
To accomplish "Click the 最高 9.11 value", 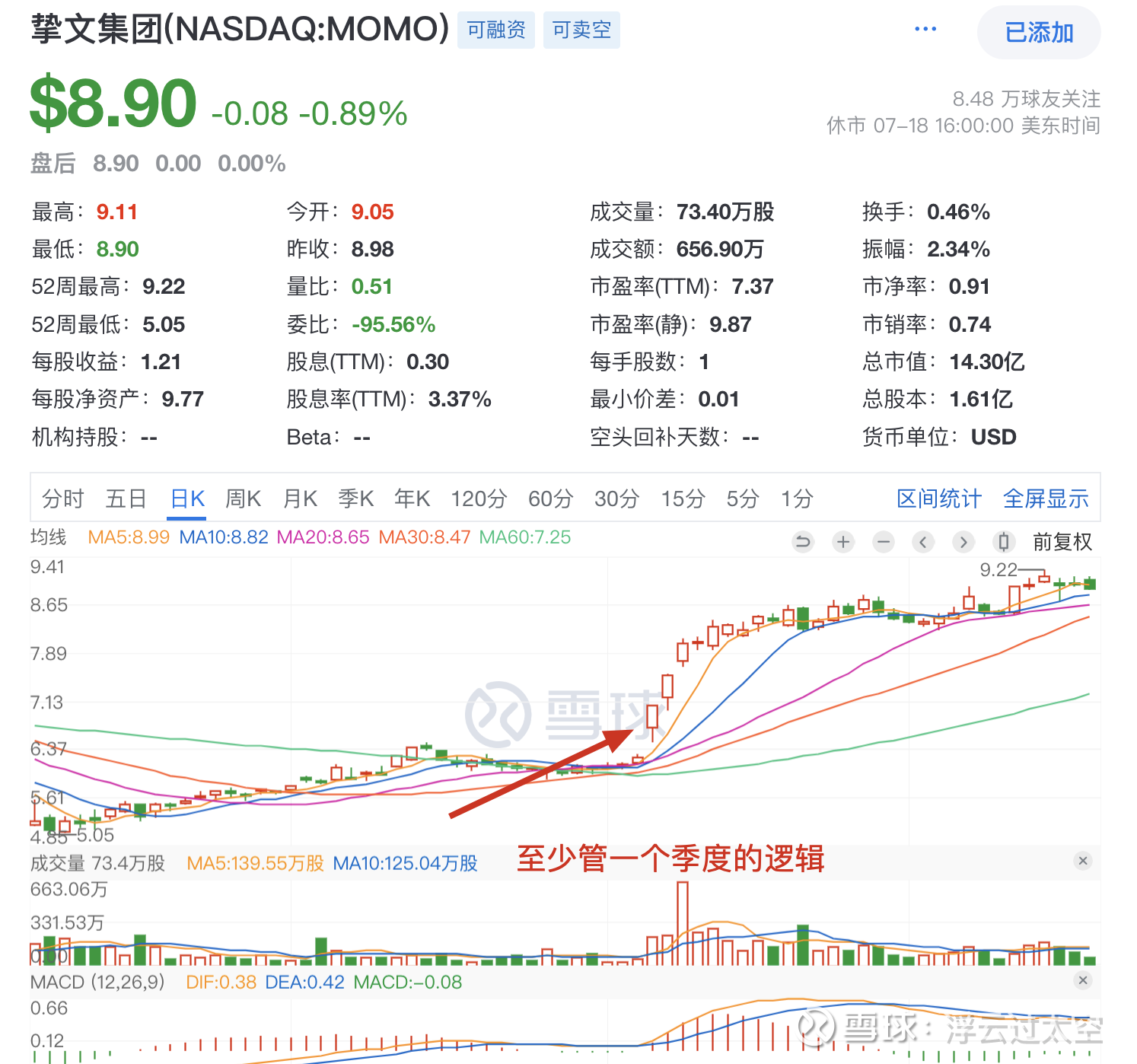I will [116, 212].
